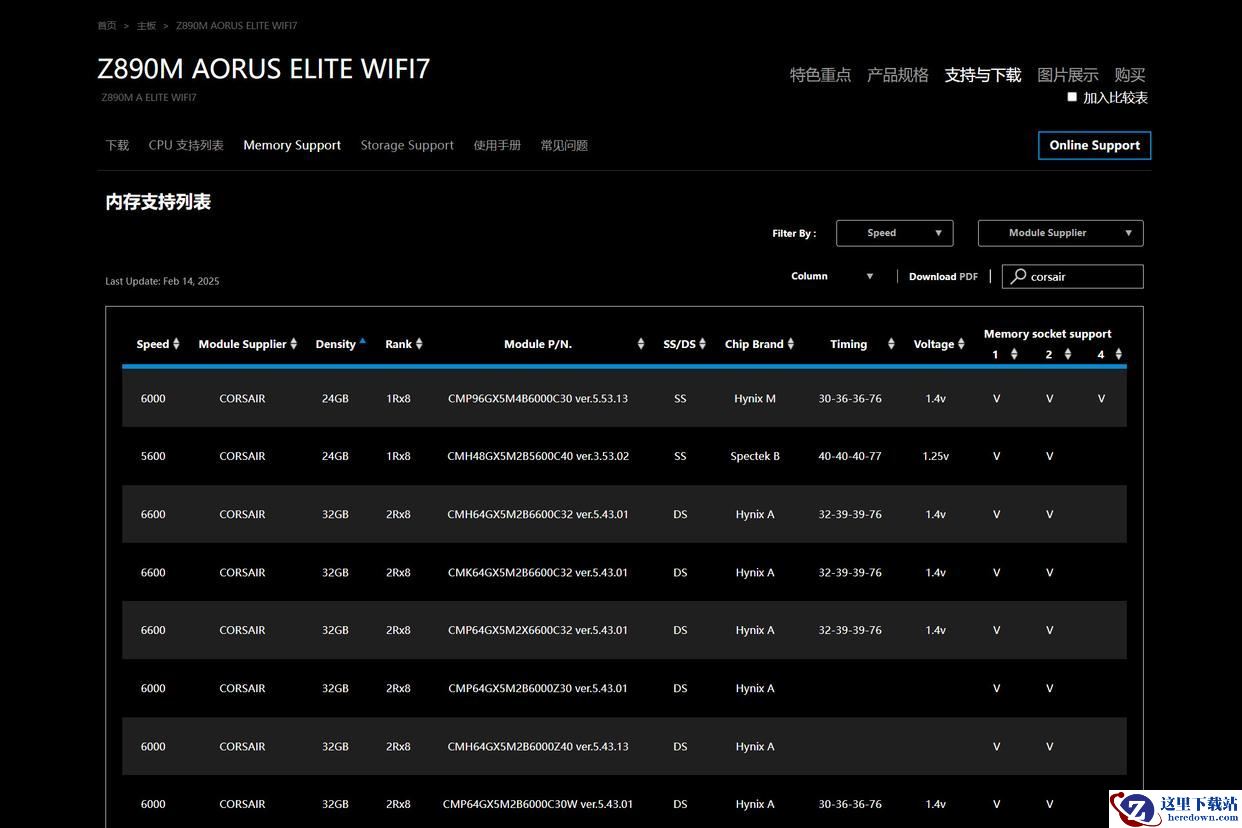Sort by Rank column arrows
Image resolution: width=1242 pixels, height=828 pixels.
click(x=419, y=344)
